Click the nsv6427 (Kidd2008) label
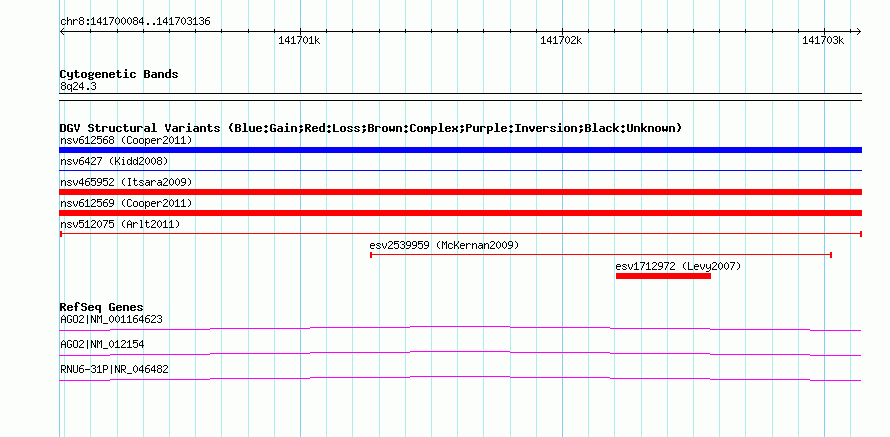 (x=114, y=161)
